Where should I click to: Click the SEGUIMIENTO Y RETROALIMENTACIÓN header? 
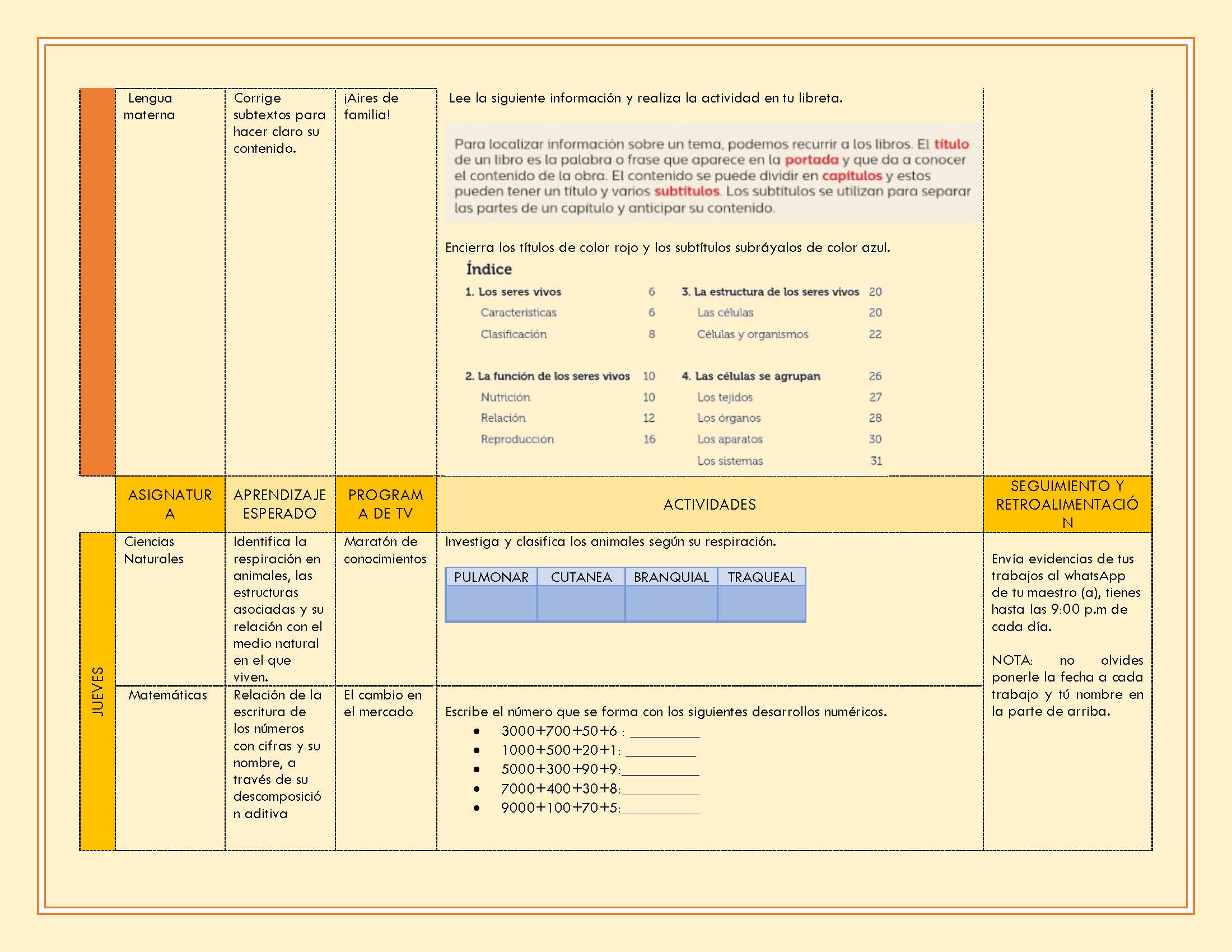pyautogui.click(x=1067, y=504)
